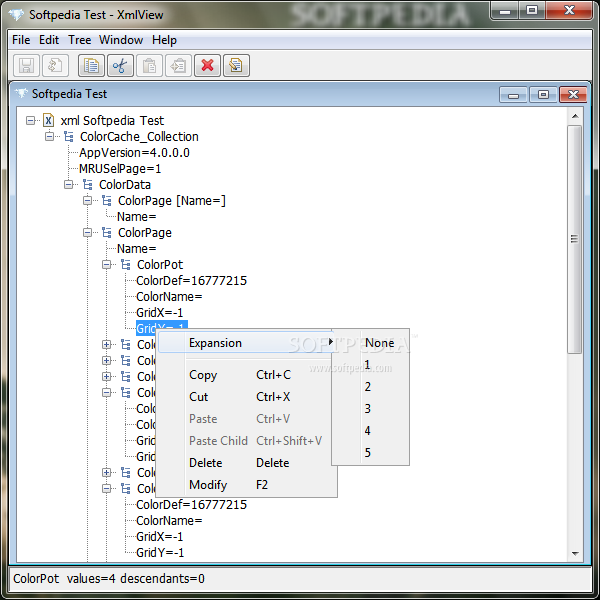This screenshot has height=600, width=600.
Task: Collapse the ColorPot node above ColorDef=16777215
Action: tap(107, 265)
